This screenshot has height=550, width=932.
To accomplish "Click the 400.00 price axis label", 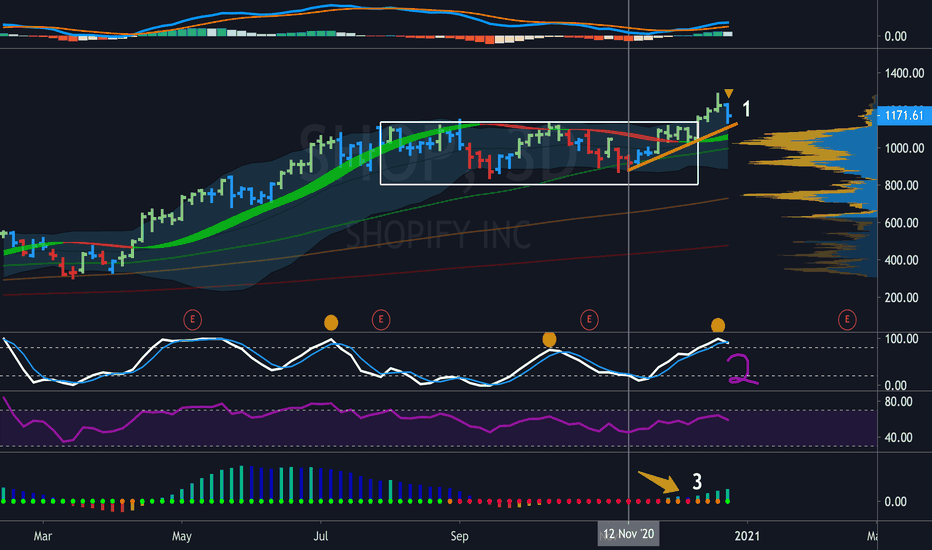I will coord(901,260).
